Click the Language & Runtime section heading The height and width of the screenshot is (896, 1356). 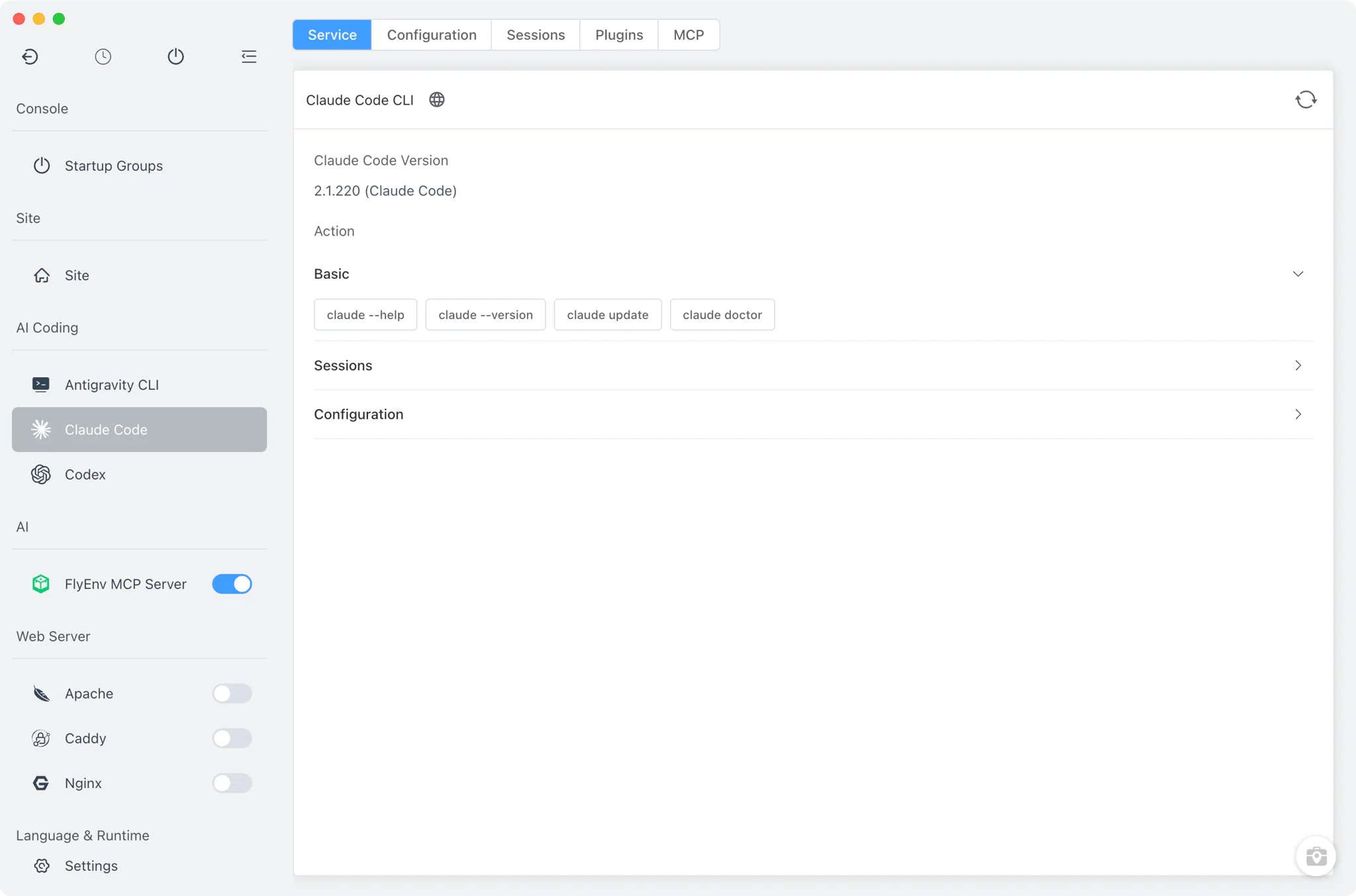point(83,835)
